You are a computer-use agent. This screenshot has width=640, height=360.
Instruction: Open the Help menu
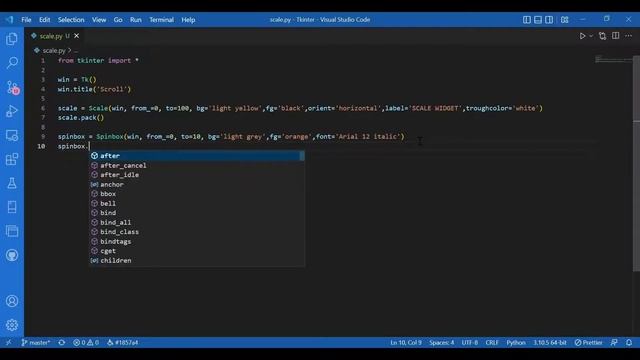188,20
